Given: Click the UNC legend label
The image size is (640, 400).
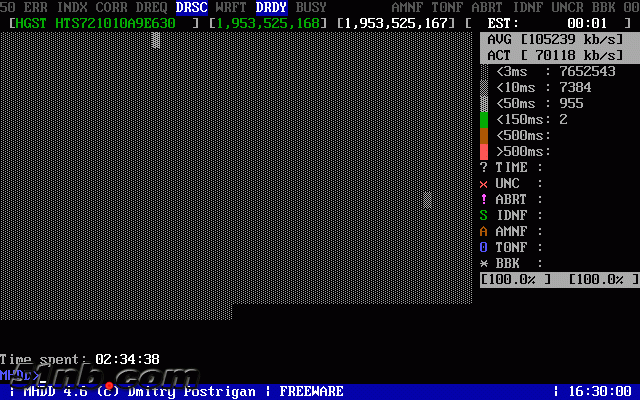Looking at the screenshot, I should 507,183.
